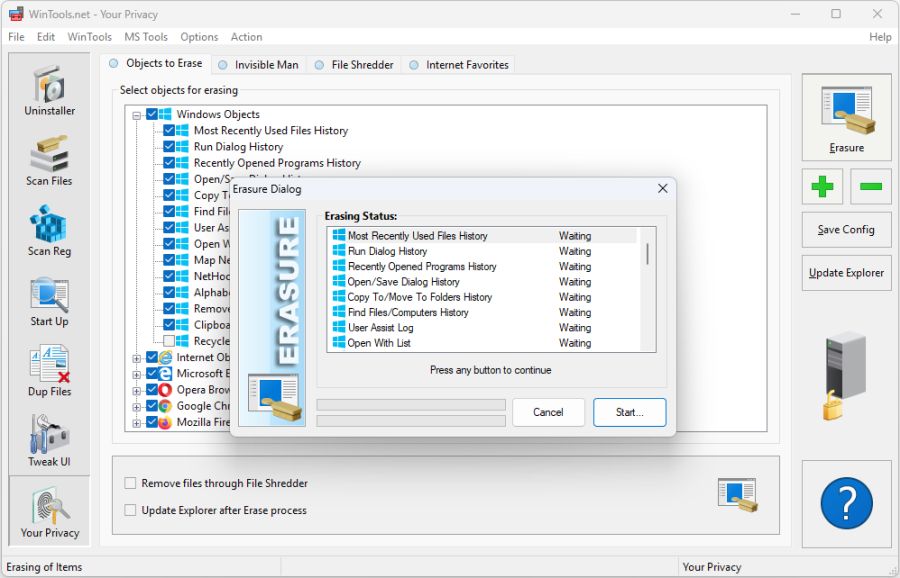Screen dimensions: 900x578
Task: Switch to the Tweak UI tool
Action: point(48,440)
